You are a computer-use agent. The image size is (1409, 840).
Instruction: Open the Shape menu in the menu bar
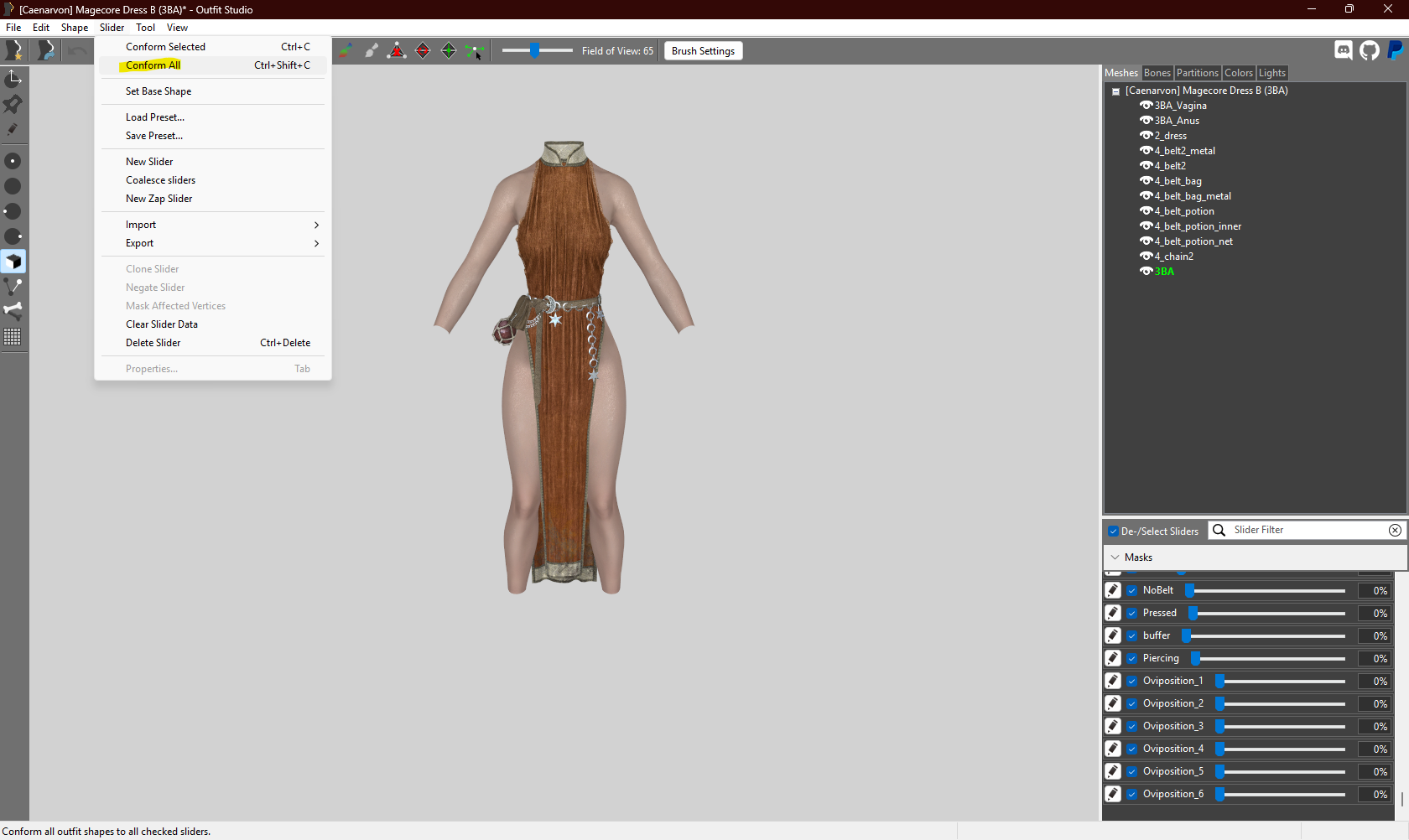point(75,28)
